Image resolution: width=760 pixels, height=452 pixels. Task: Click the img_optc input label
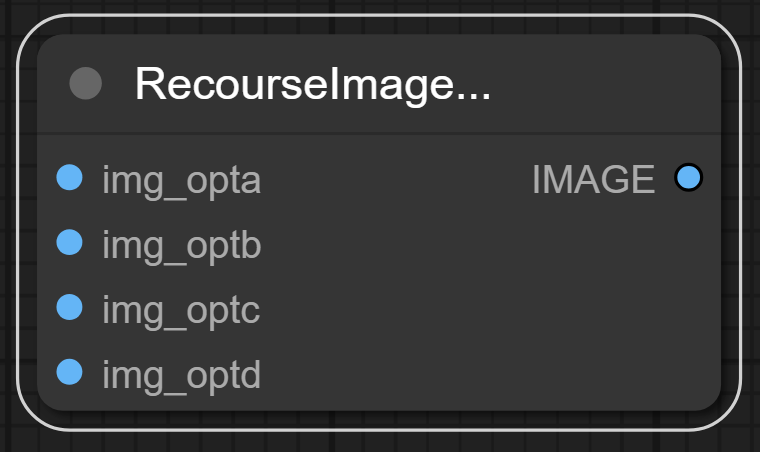[x=181, y=310]
